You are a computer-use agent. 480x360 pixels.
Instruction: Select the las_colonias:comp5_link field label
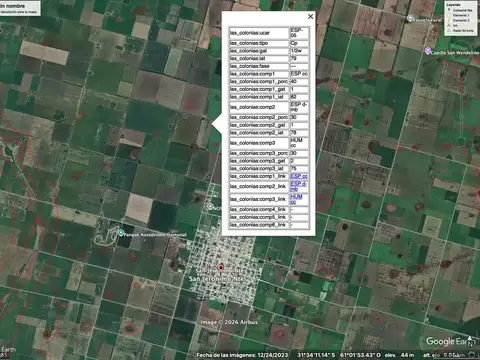click(x=259, y=217)
